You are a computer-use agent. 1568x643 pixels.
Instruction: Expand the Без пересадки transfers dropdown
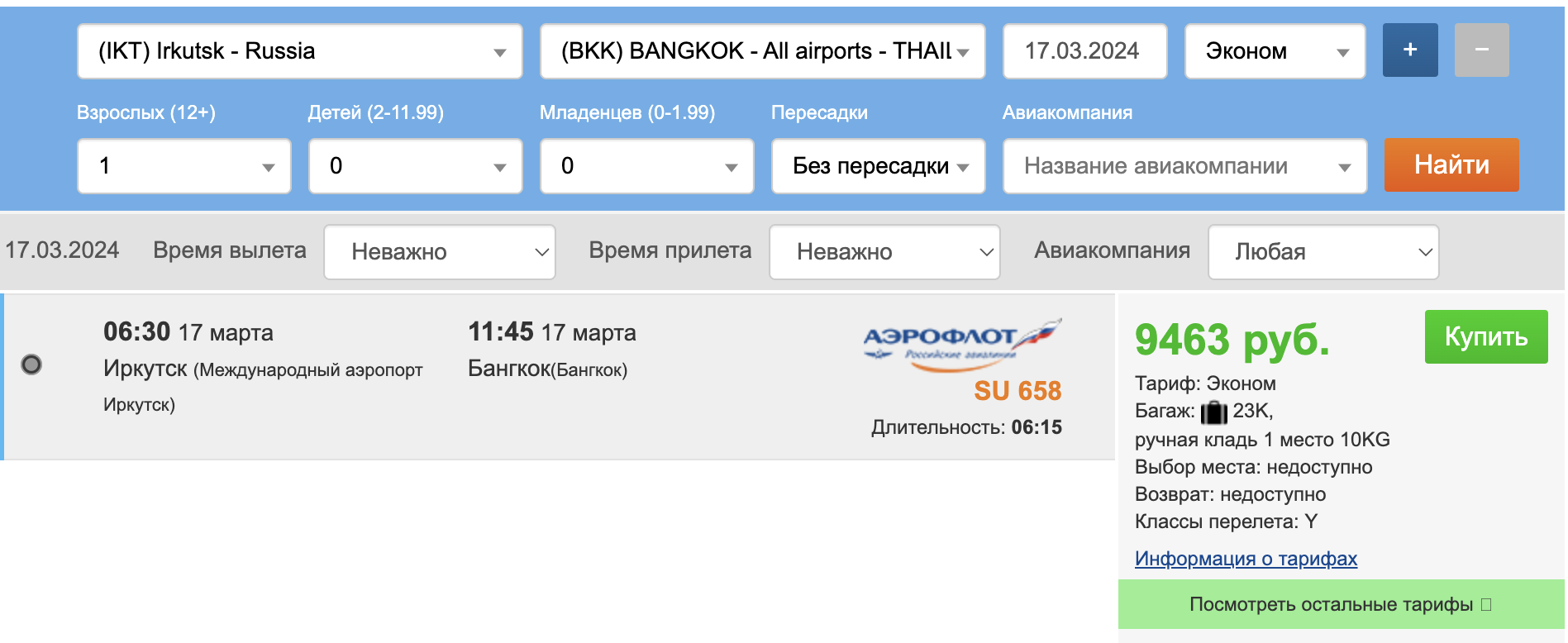879,166
